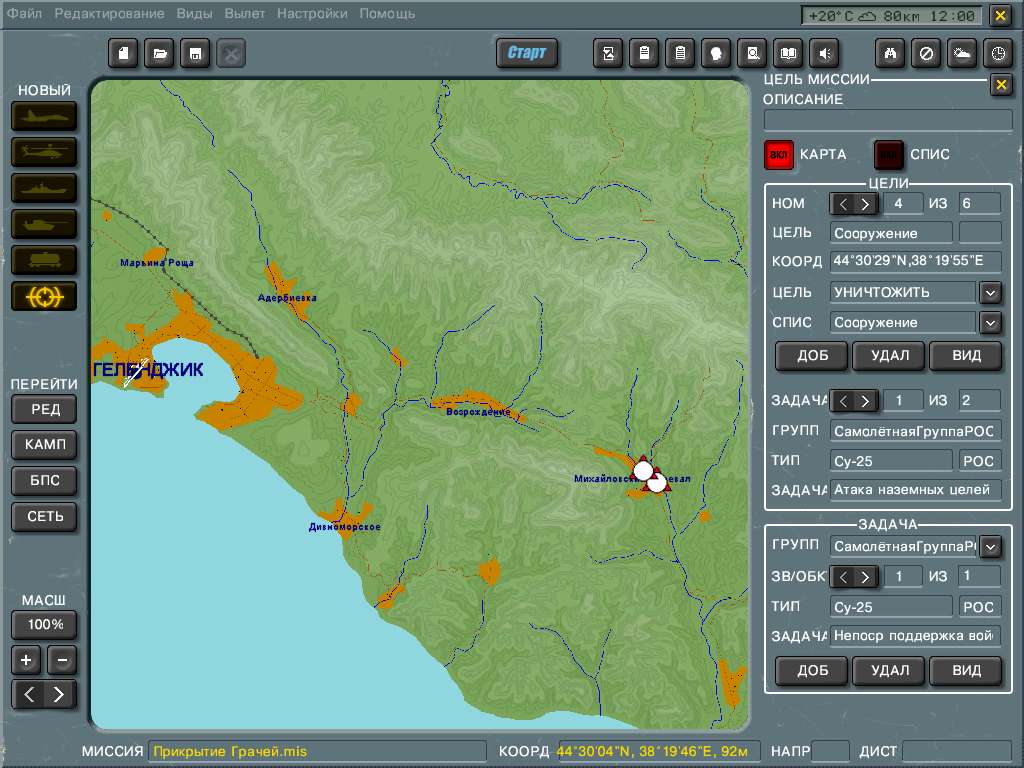Click the Старт button

click(x=526, y=53)
